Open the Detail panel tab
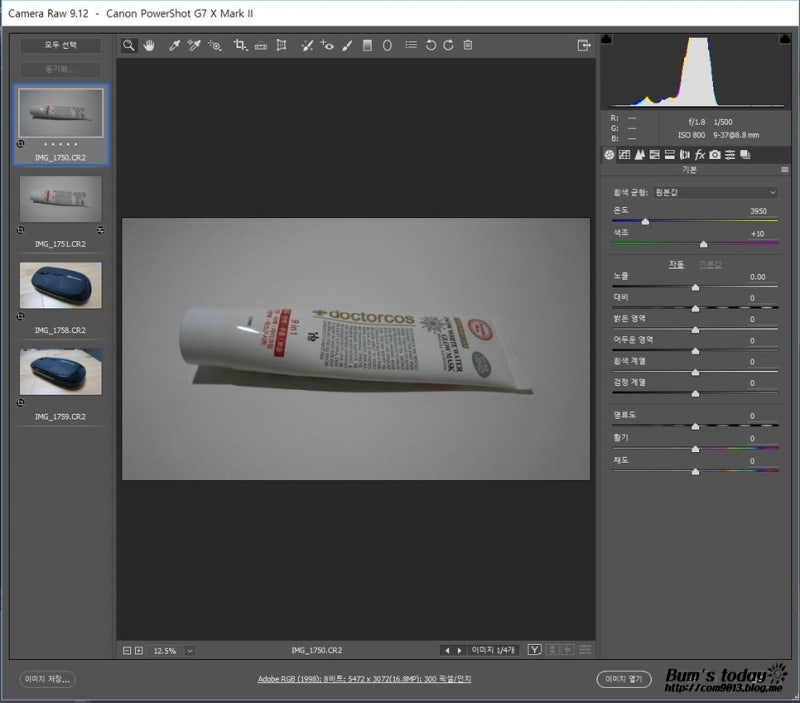 pyautogui.click(x=639, y=155)
